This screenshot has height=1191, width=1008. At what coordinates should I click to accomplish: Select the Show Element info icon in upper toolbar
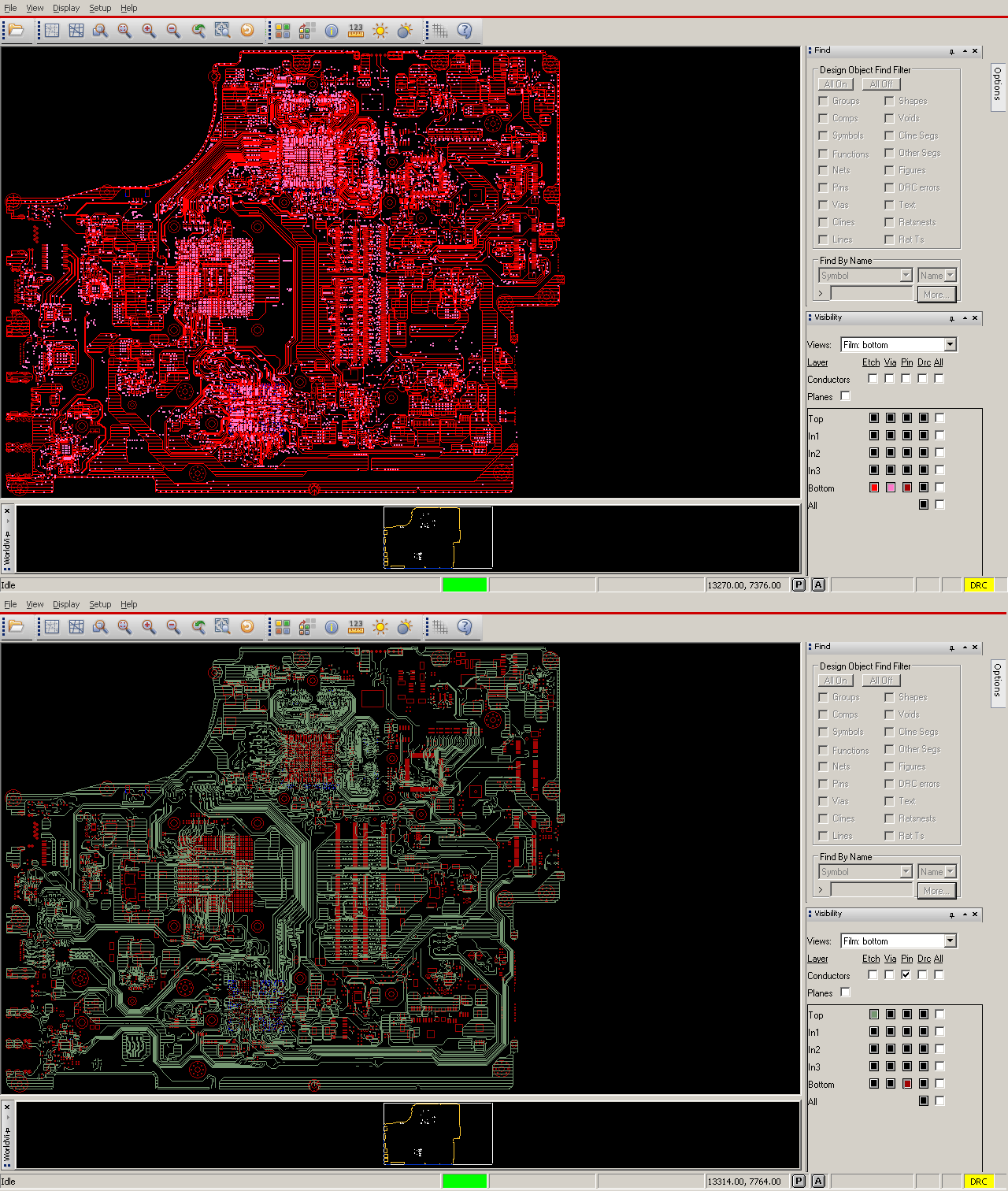(x=332, y=31)
